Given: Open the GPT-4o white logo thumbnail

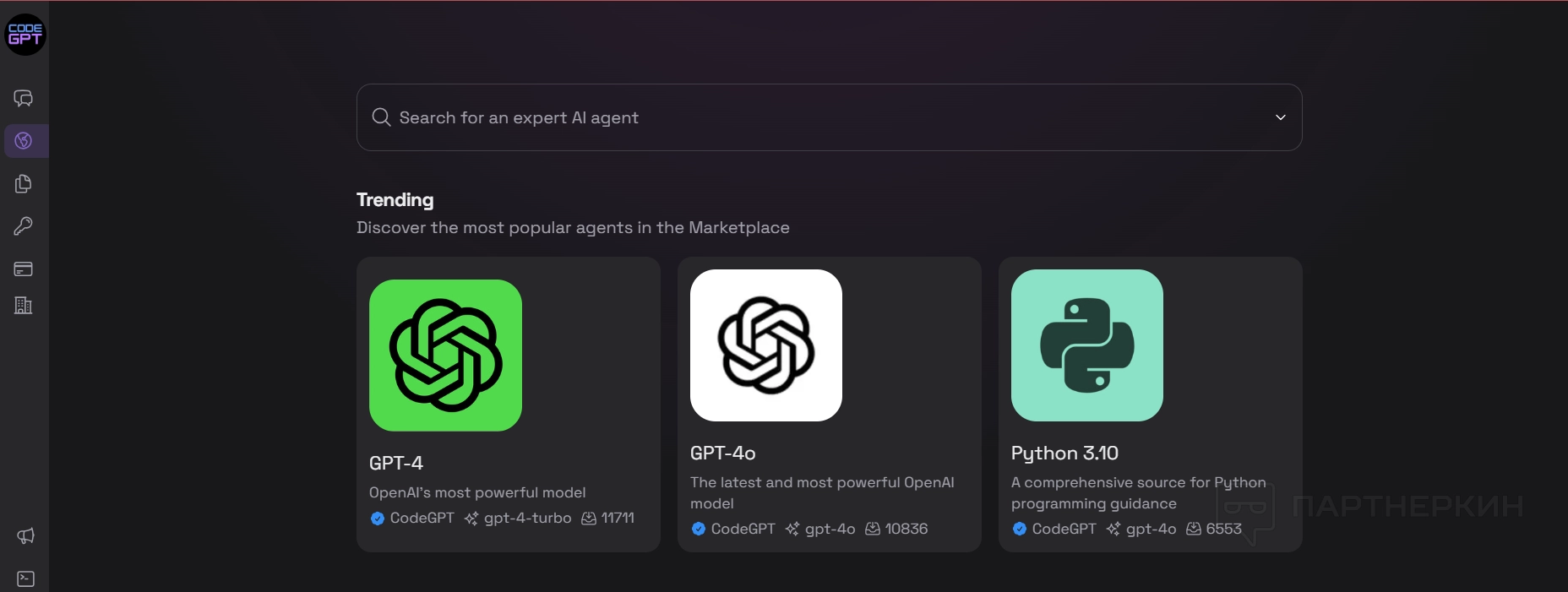Looking at the screenshot, I should tap(766, 345).
